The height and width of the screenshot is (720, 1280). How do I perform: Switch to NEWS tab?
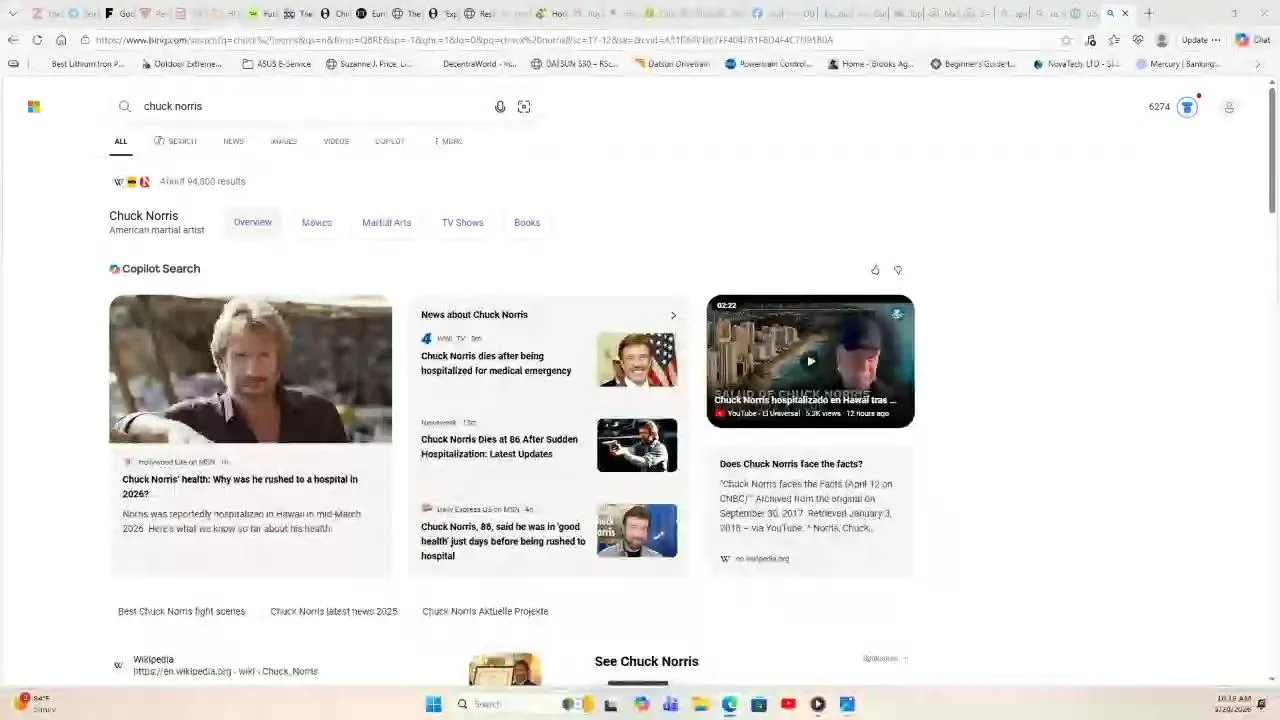[x=233, y=141]
